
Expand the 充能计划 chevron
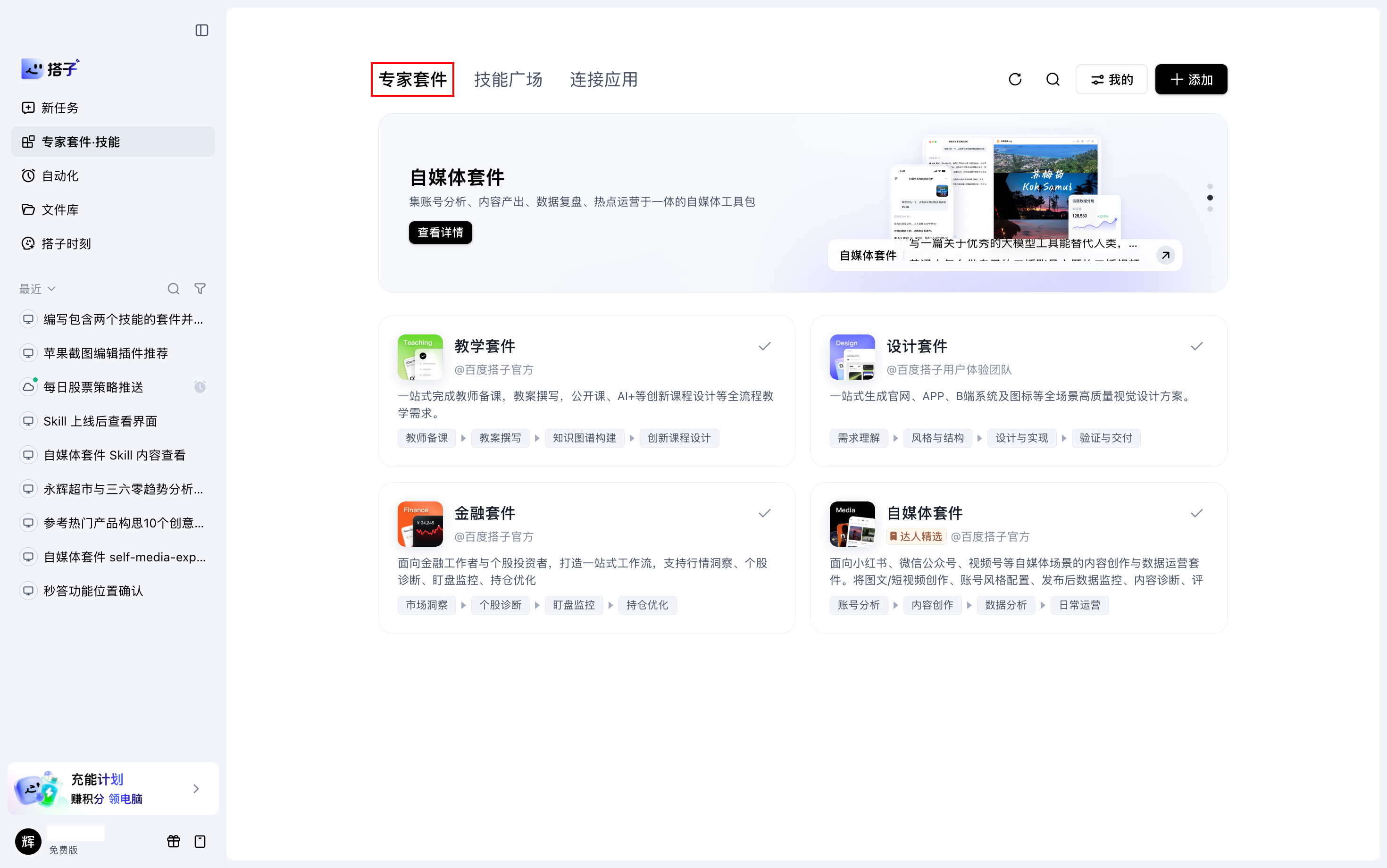[x=196, y=789]
